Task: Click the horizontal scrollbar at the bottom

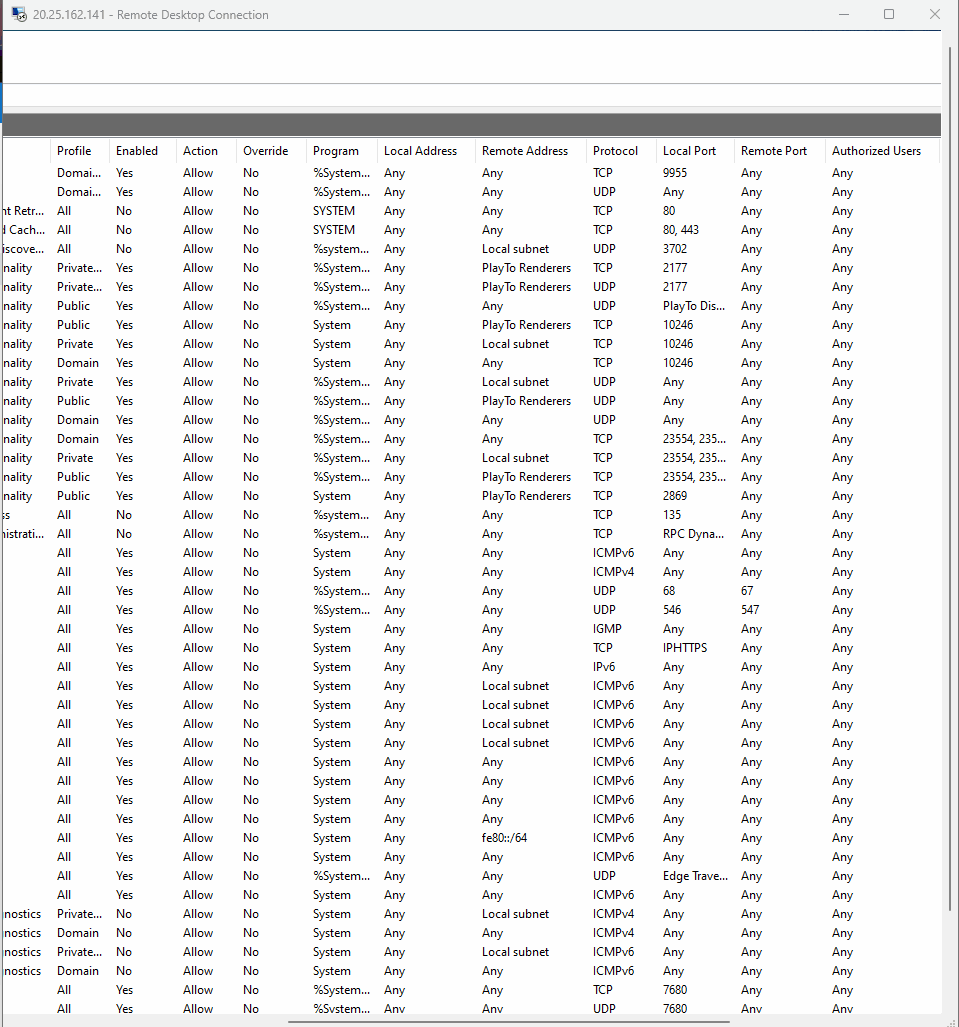Action: pyautogui.click(x=508, y=1022)
